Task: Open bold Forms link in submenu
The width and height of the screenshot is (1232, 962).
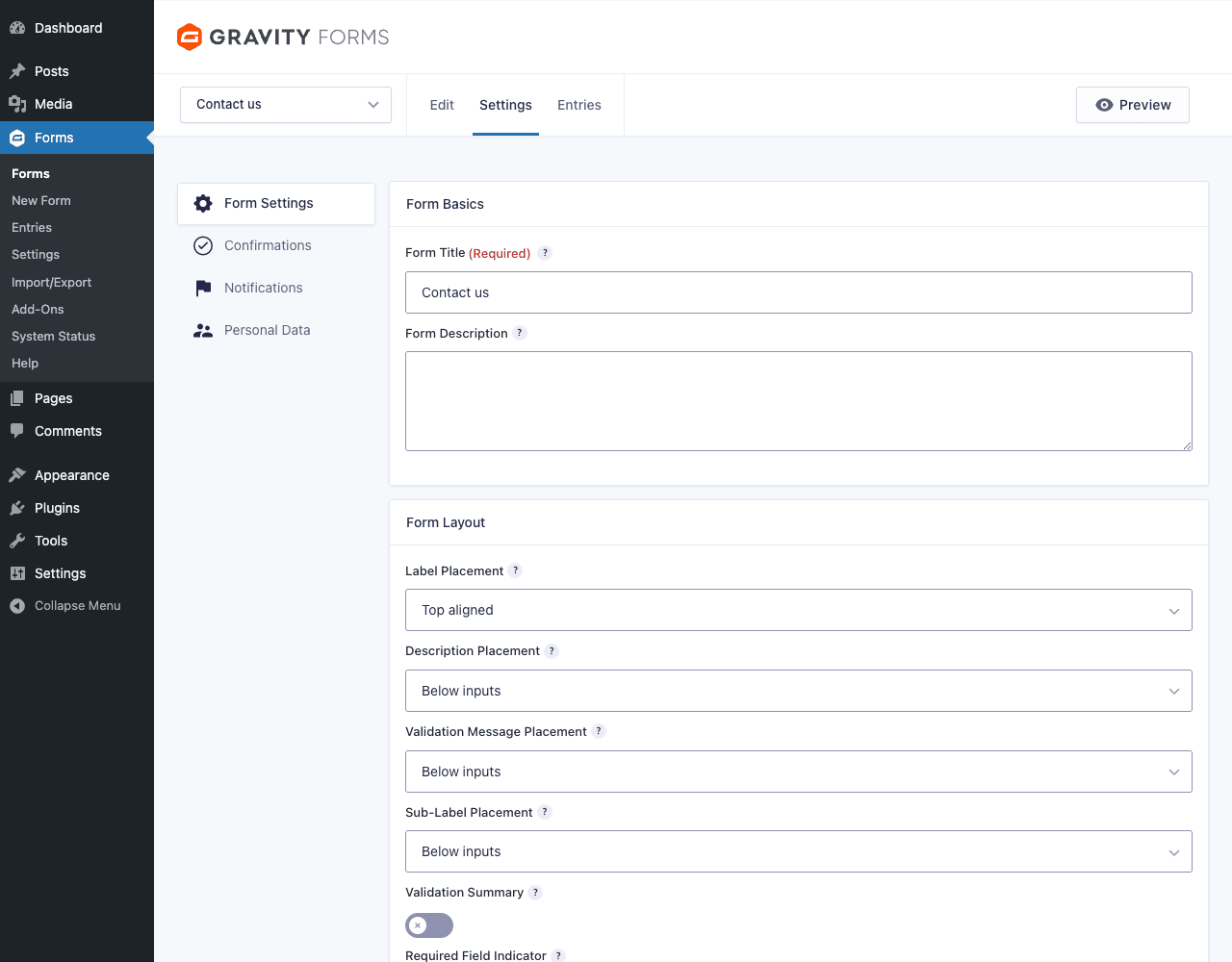Action: click(31, 173)
